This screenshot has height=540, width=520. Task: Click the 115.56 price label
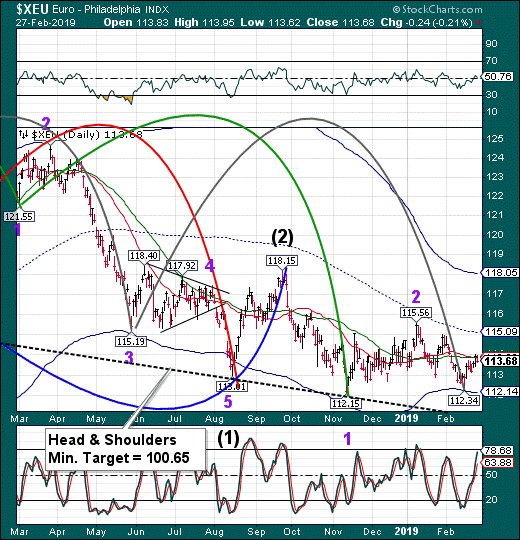click(416, 313)
